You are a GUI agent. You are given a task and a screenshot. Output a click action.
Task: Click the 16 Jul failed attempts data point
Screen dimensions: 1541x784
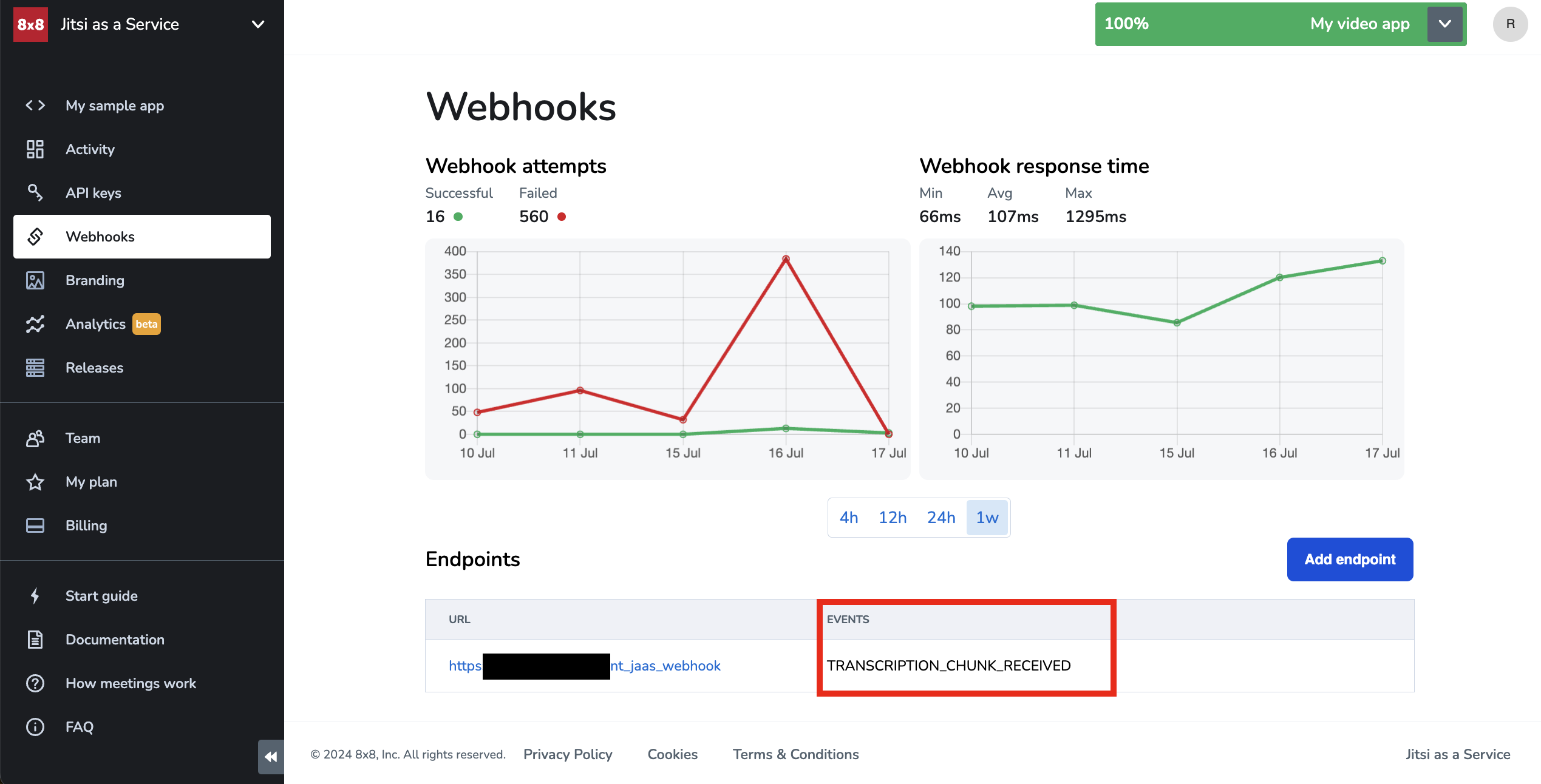tap(786, 259)
